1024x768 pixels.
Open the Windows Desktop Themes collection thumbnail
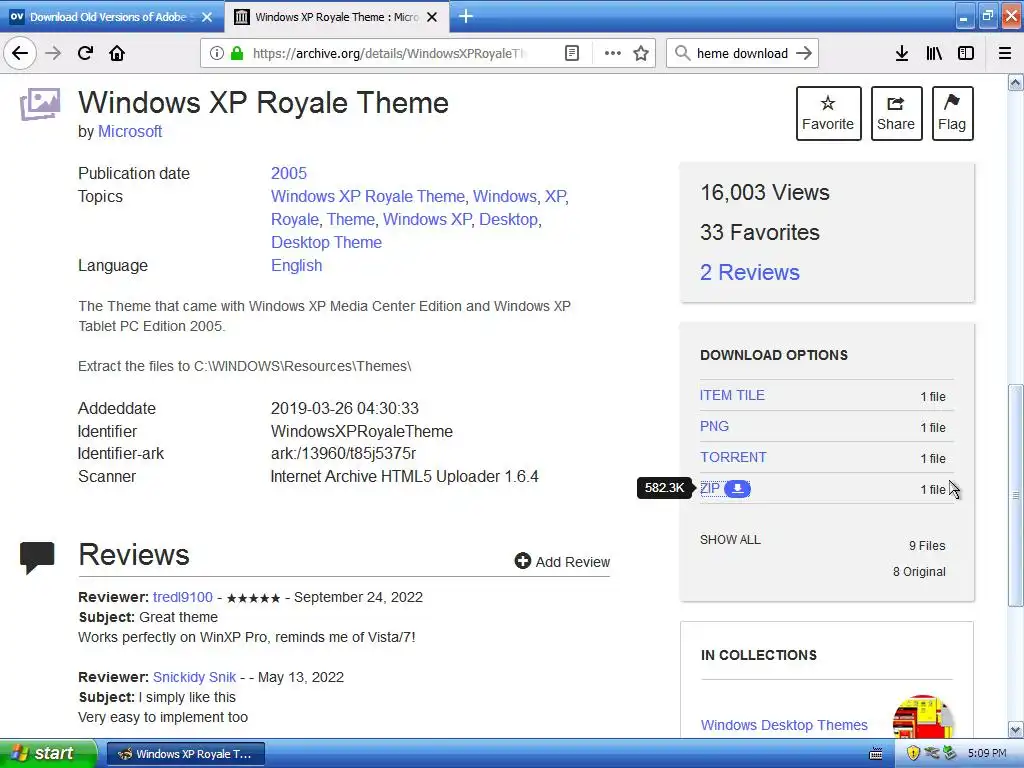(923, 717)
